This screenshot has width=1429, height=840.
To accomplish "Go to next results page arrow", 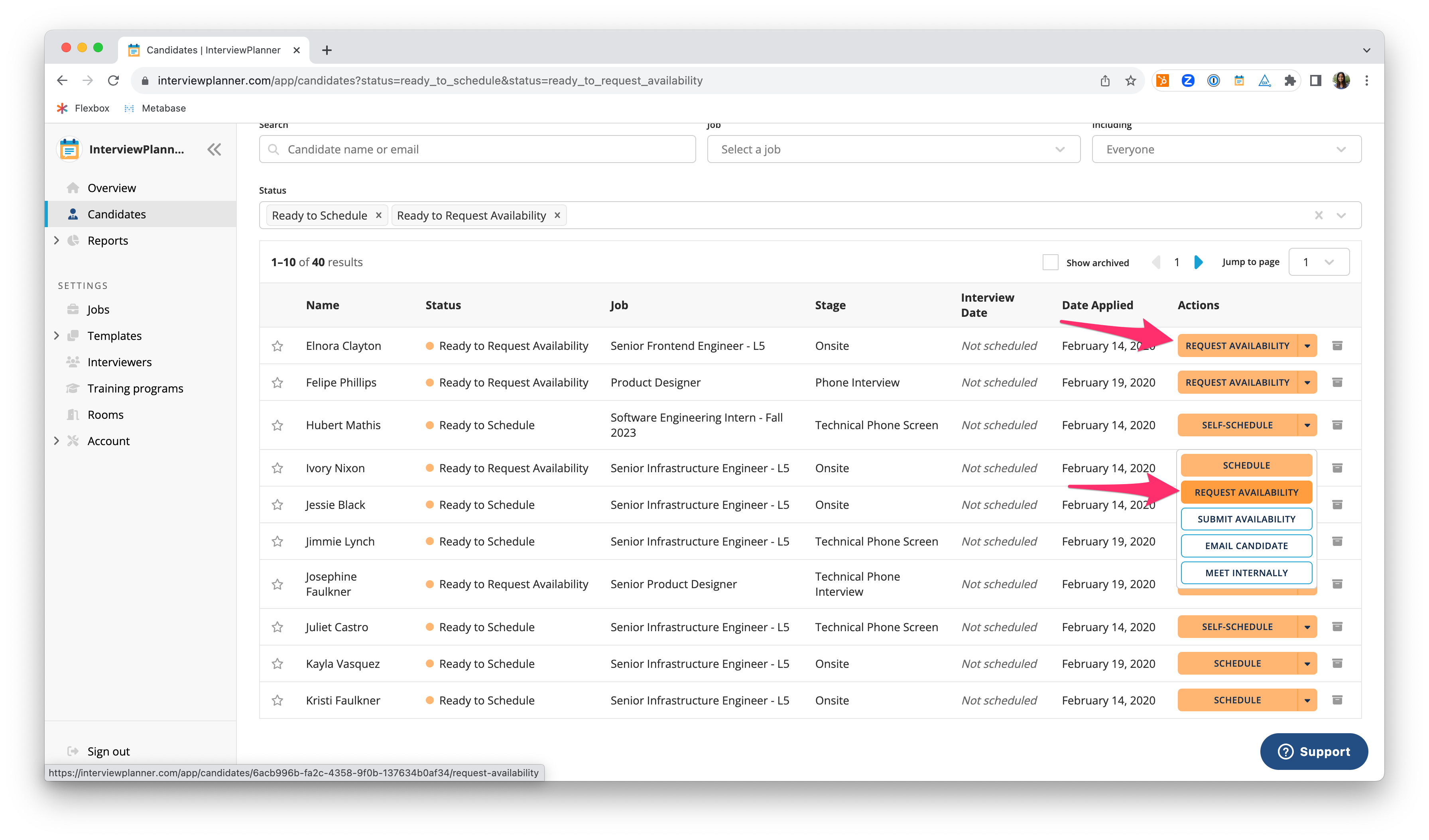I will tap(1198, 262).
